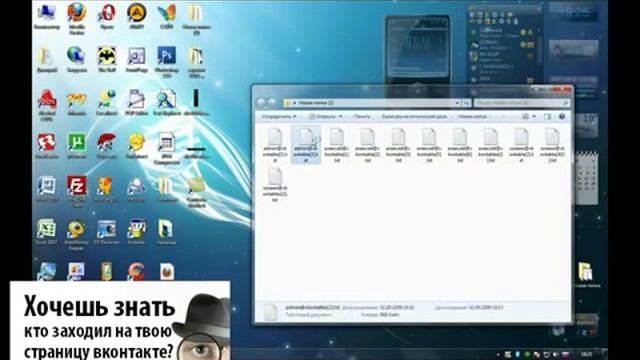Select the Computer desktop icon
Screen dimensions: 640x360
[47, 17]
